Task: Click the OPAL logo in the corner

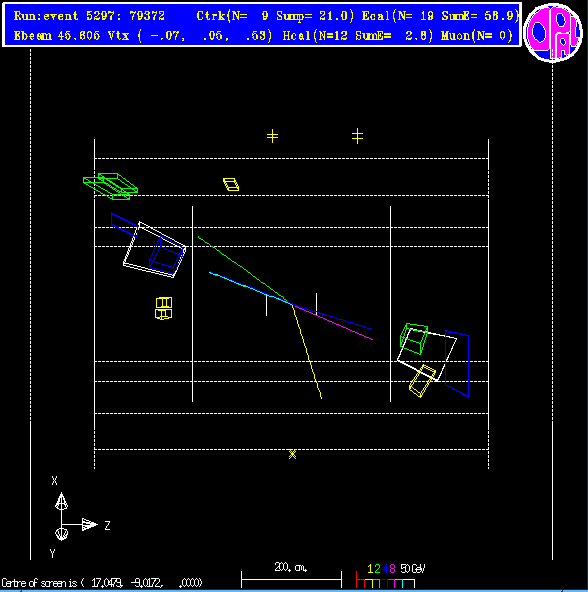Action: pos(553,32)
